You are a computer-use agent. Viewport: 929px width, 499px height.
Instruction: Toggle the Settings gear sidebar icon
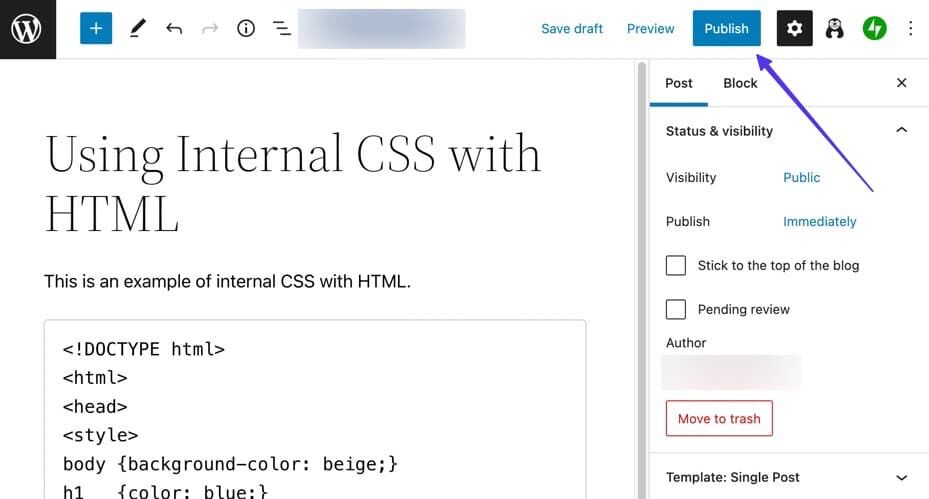point(794,29)
